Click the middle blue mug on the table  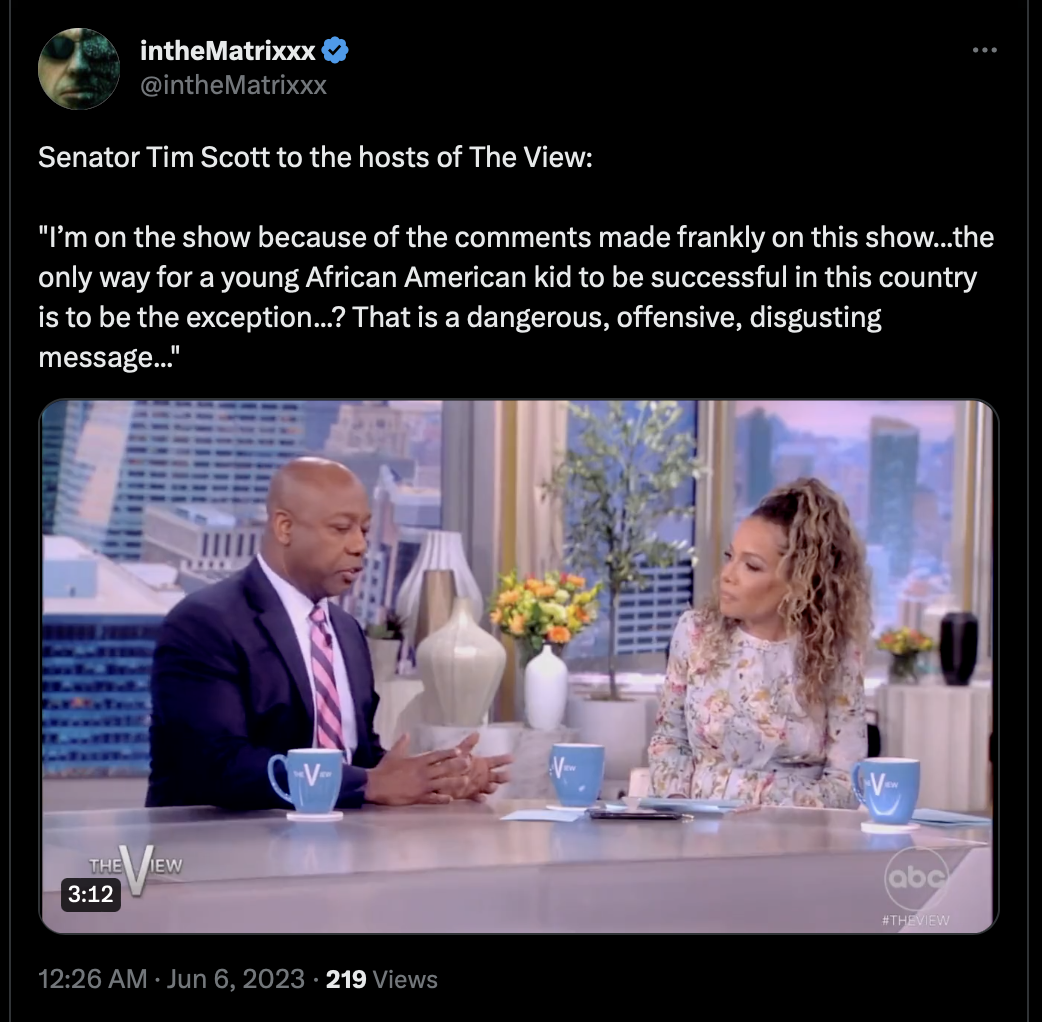(576, 776)
